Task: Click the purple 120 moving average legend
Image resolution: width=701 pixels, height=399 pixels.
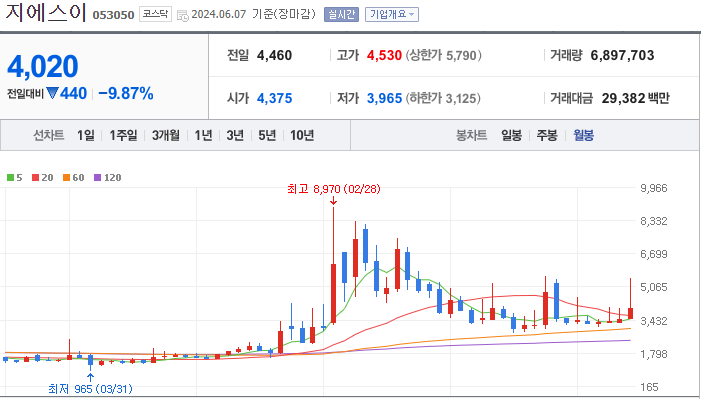Action: [x=108, y=178]
